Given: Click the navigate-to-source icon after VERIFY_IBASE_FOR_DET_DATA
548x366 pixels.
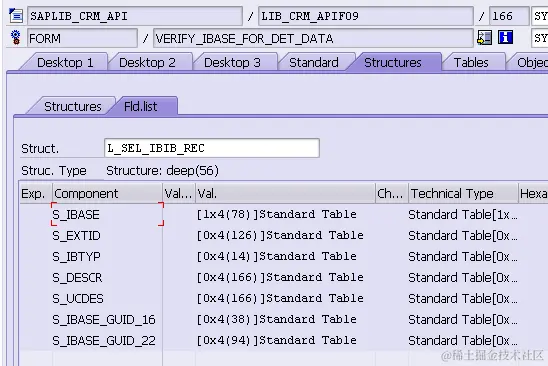Looking at the screenshot, I should tap(485, 37).
